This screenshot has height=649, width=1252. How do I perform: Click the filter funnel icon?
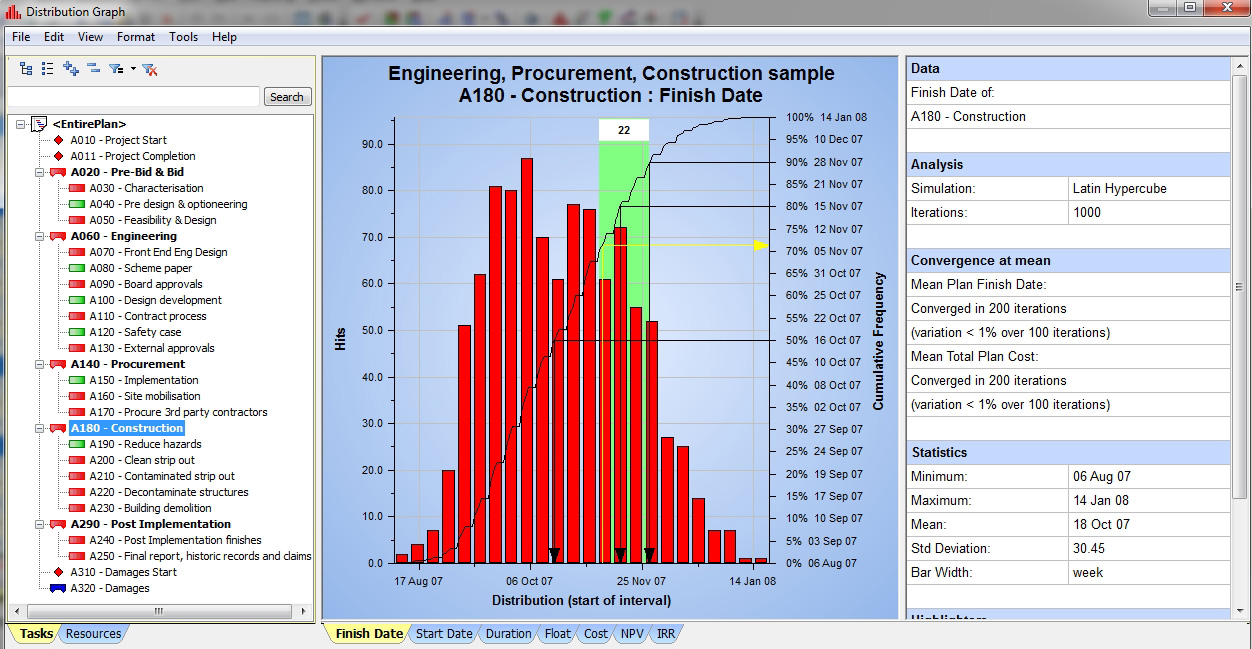coord(116,69)
